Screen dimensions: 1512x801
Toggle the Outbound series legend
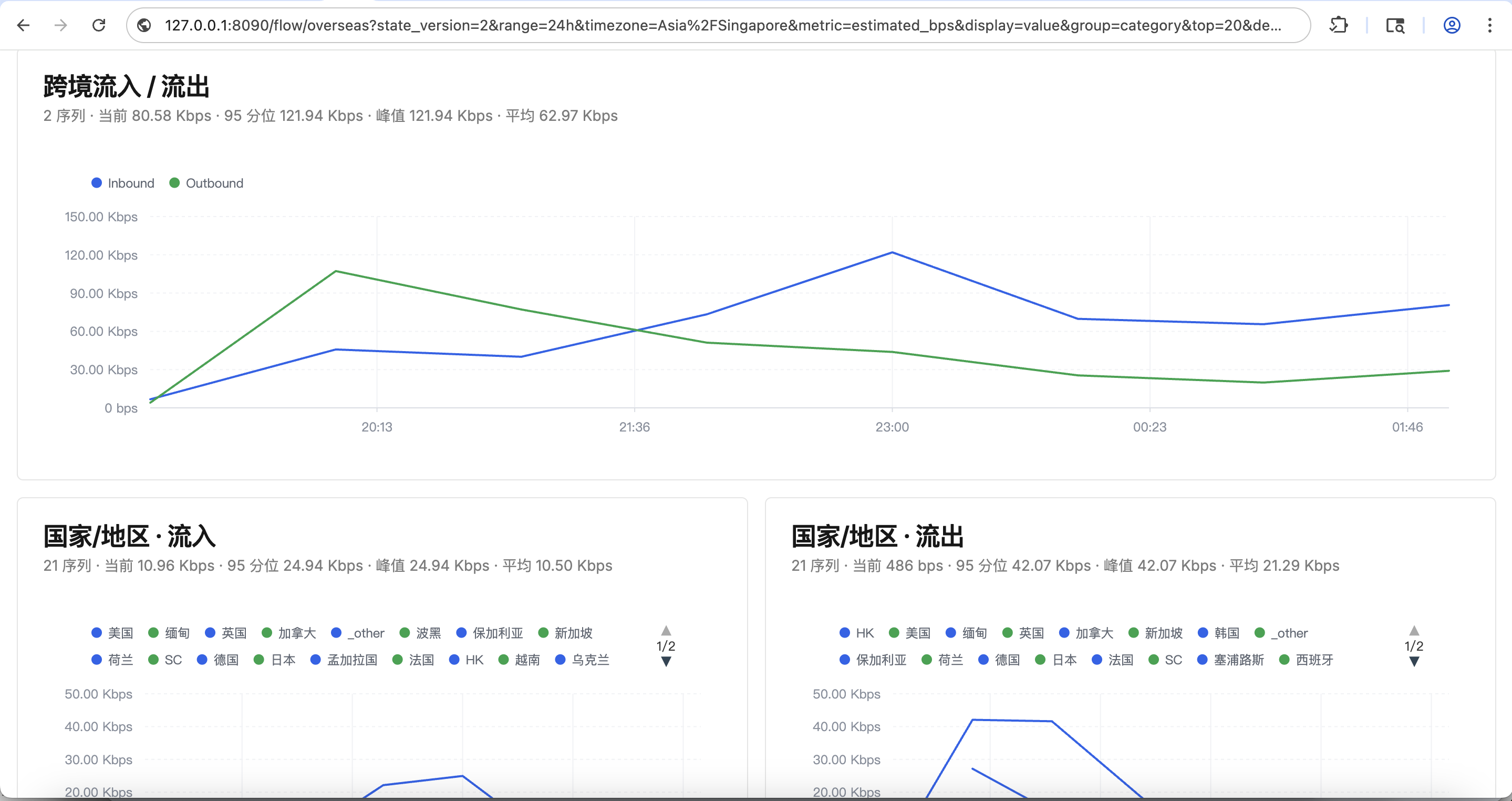click(206, 183)
